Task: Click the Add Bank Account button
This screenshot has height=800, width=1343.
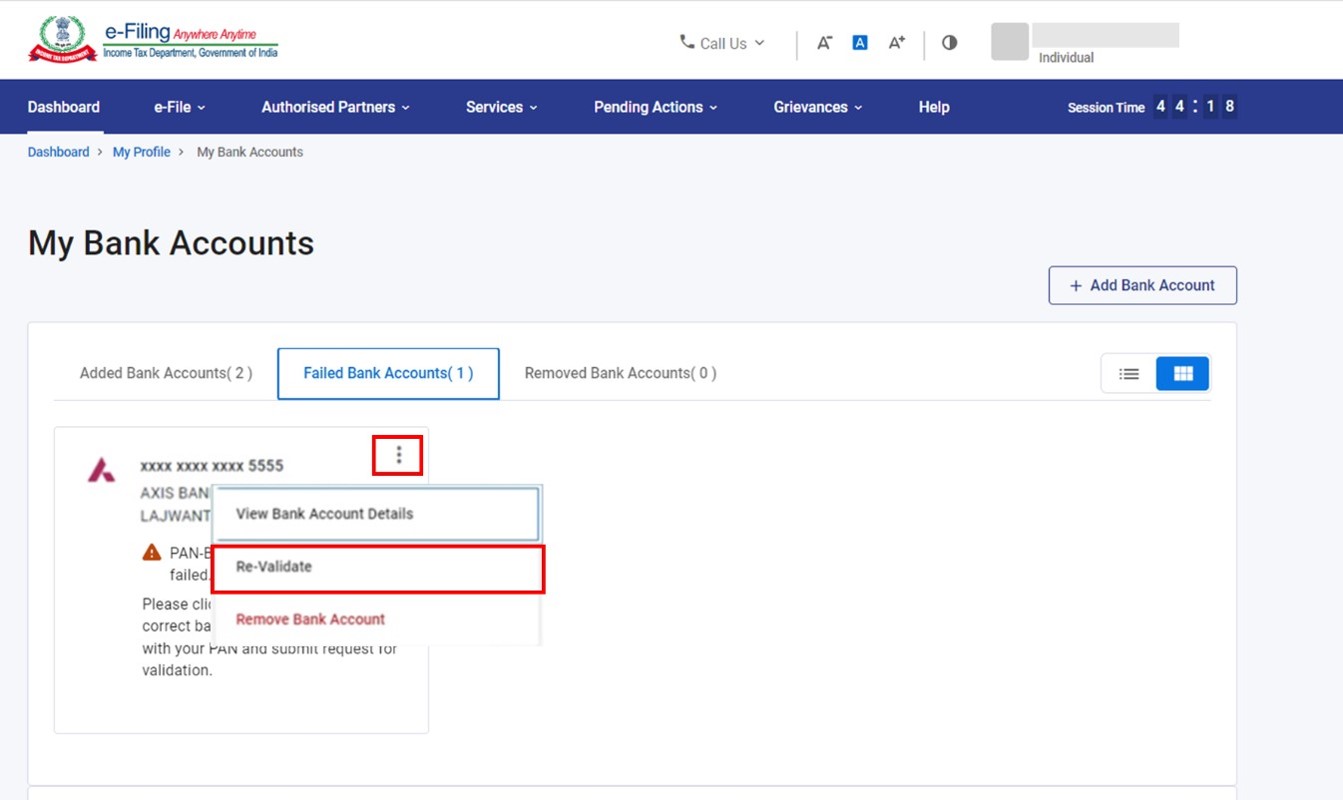Action: pyautogui.click(x=1142, y=285)
